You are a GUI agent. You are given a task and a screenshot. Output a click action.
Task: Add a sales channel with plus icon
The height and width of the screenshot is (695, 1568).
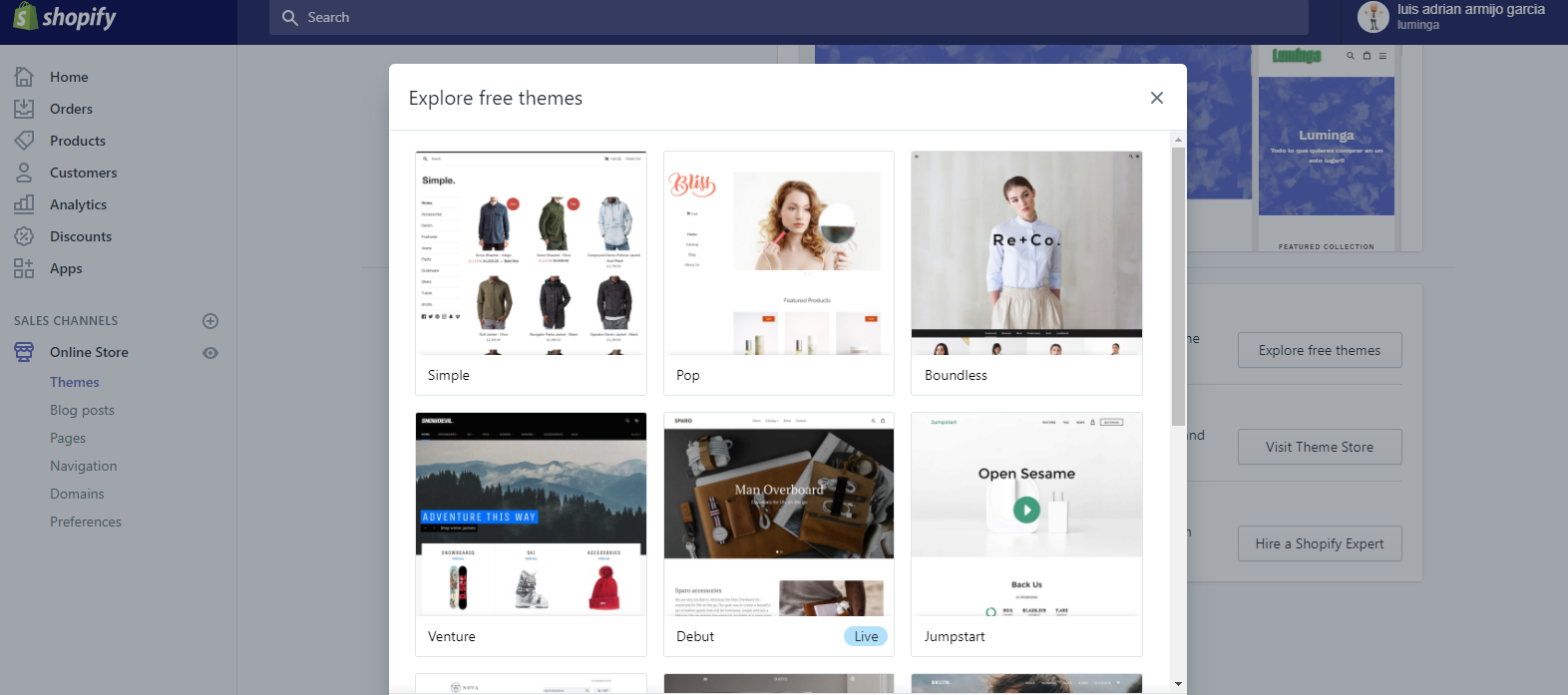(x=210, y=321)
